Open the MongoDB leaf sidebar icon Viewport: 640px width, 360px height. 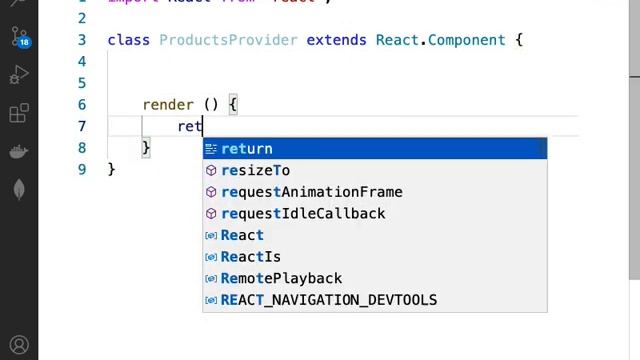click(x=19, y=189)
